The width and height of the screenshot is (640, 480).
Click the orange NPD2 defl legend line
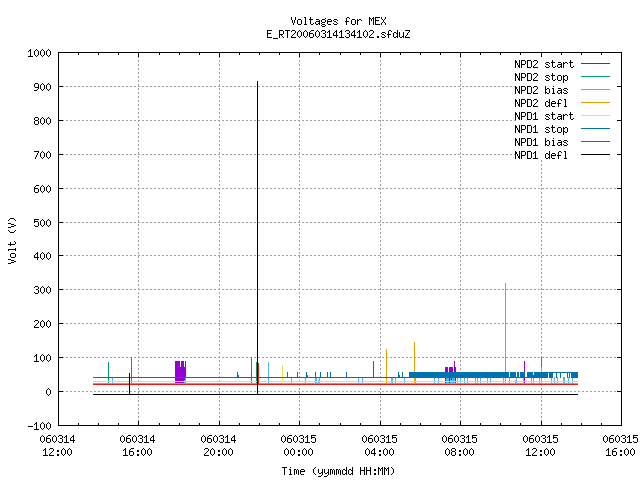596,103
